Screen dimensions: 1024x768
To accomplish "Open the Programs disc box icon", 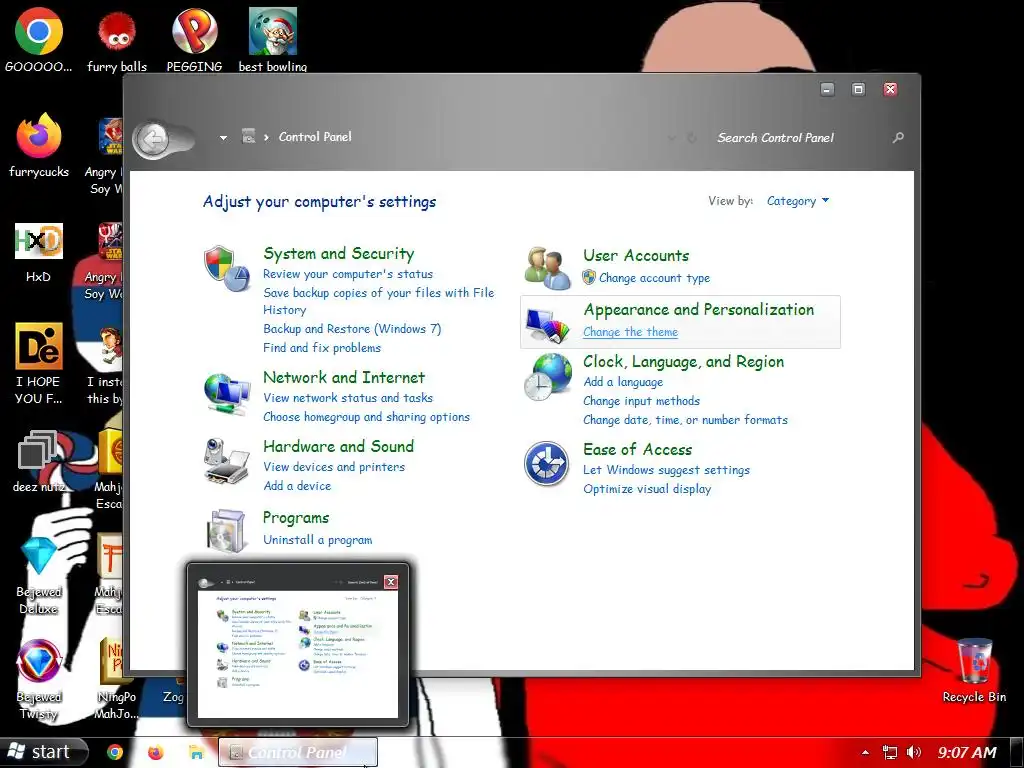I will point(227,530).
